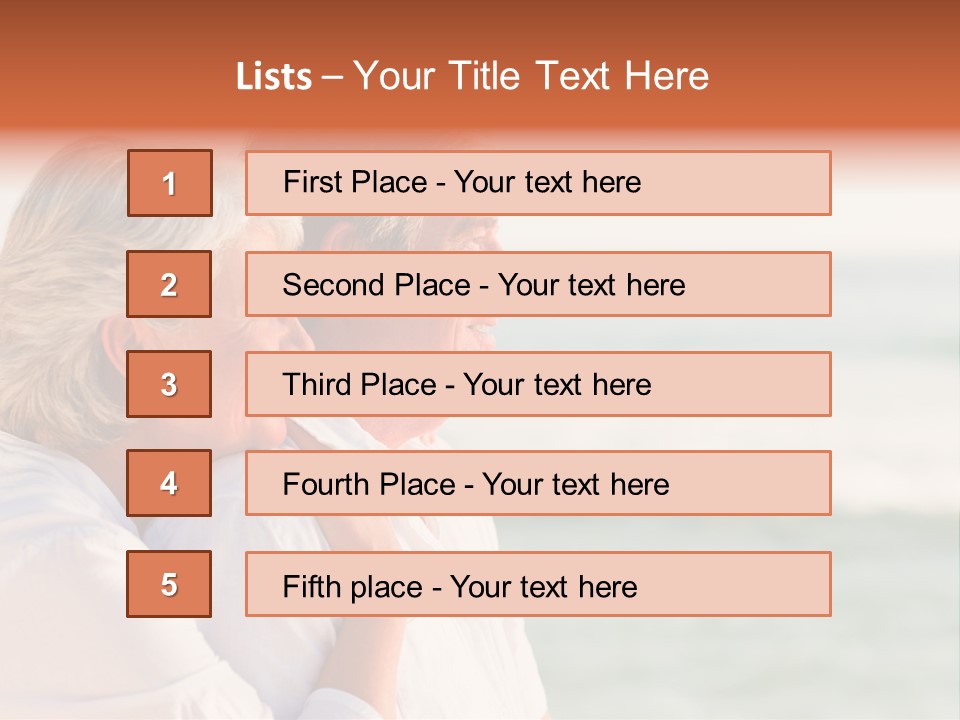Image resolution: width=960 pixels, height=720 pixels.
Task: Click the sea background right of list
Action: coord(895,400)
